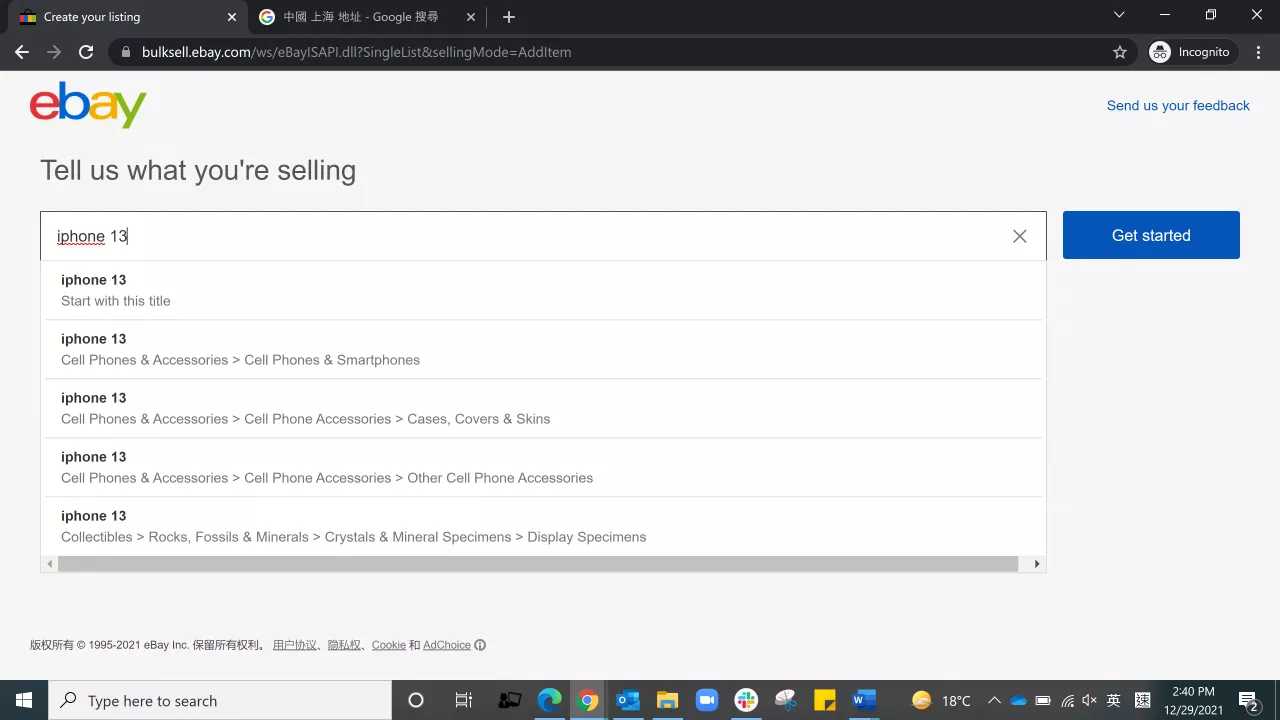This screenshot has width=1280, height=720.
Task: Switch to the Google search tab
Action: pyautogui.click(x=360, y=17)
